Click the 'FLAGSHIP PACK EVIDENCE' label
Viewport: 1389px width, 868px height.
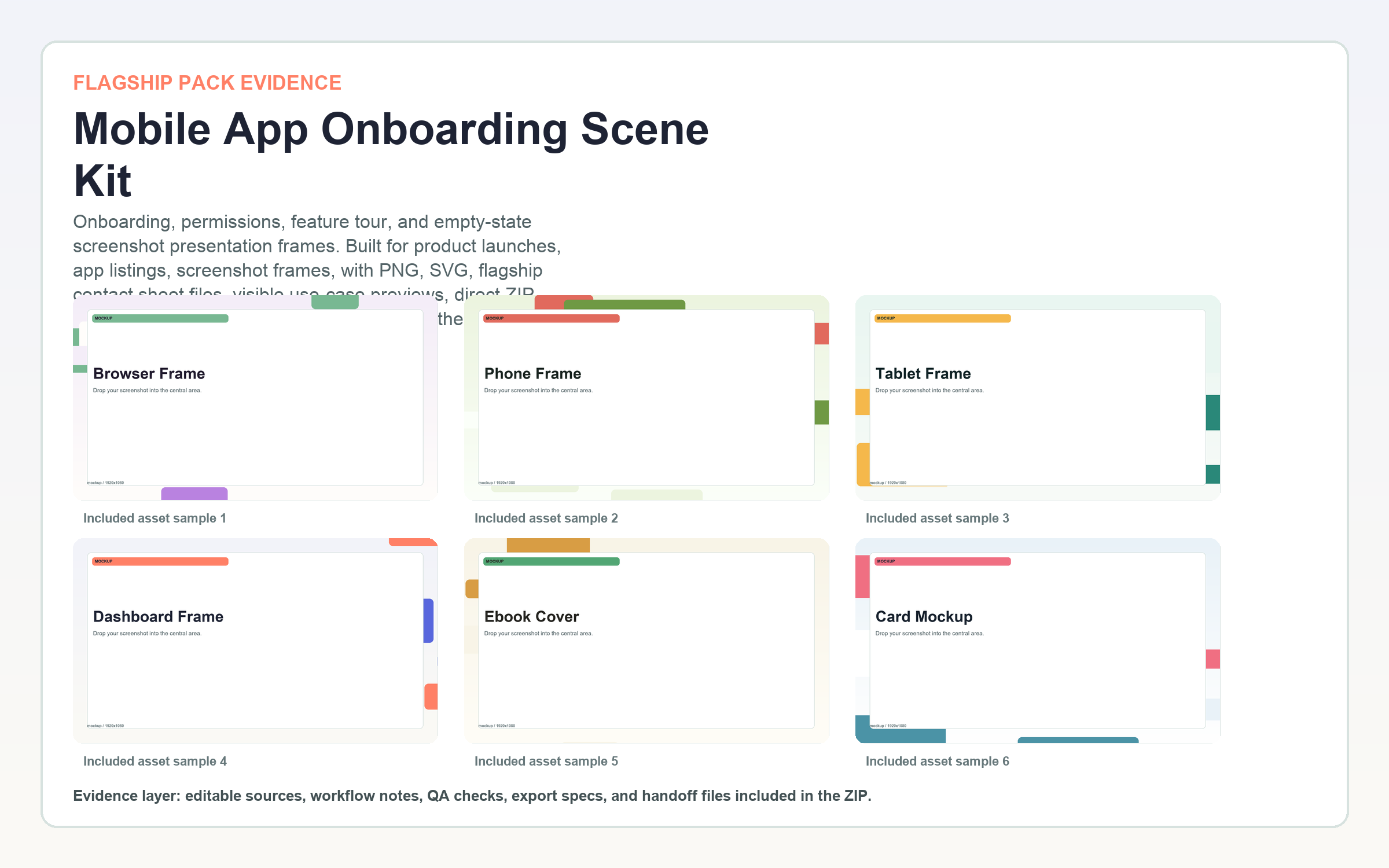207,83
